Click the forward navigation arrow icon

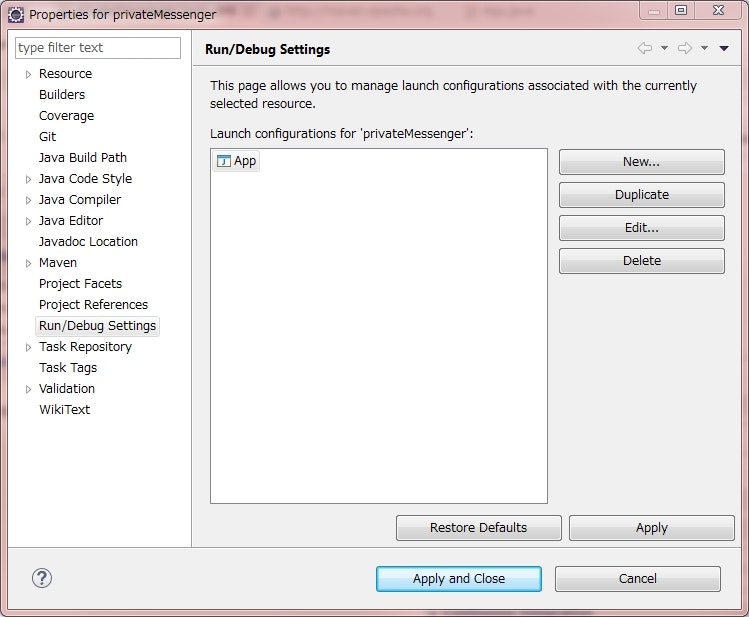tap(685, 48)
